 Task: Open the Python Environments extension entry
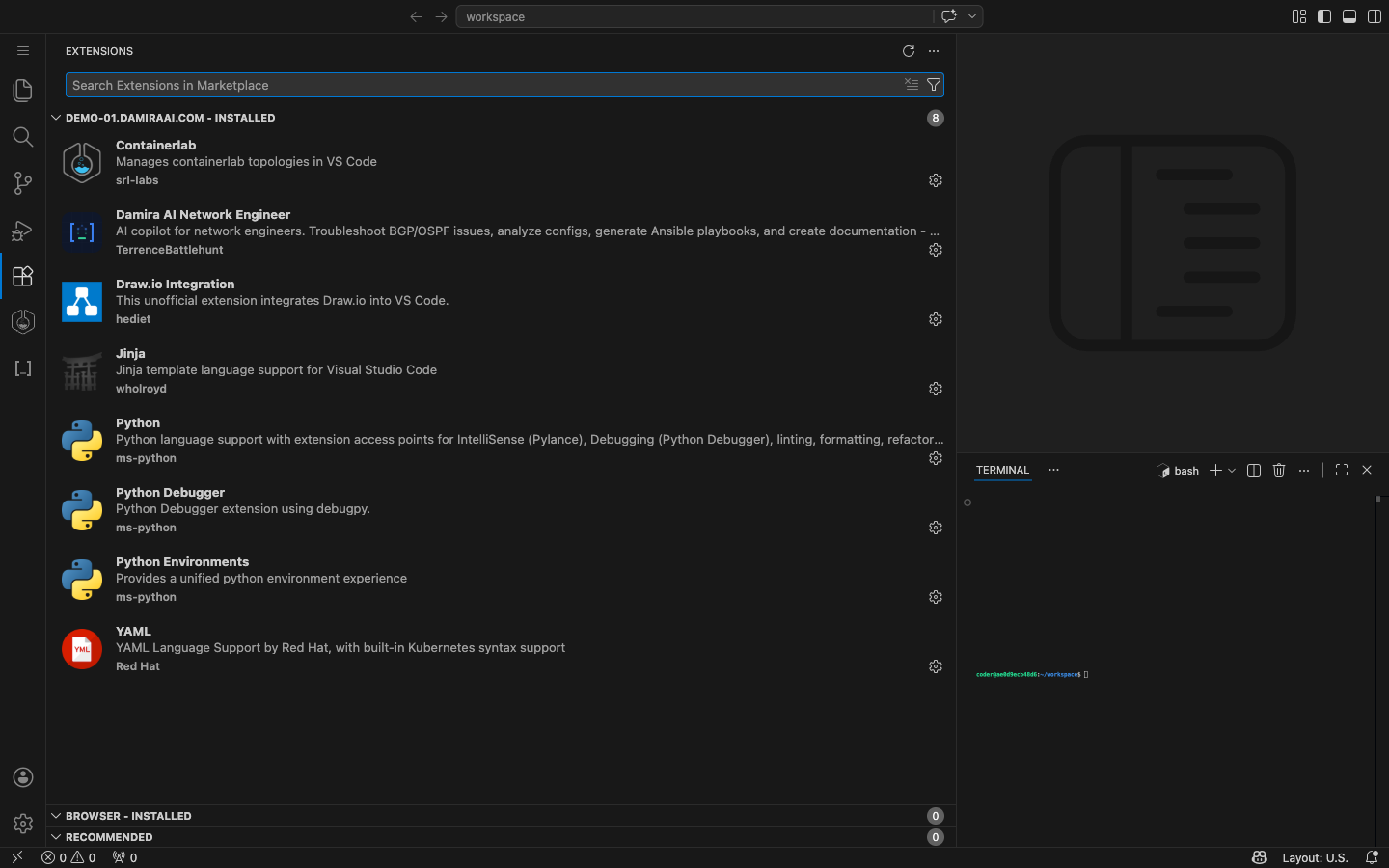[501, 580]
